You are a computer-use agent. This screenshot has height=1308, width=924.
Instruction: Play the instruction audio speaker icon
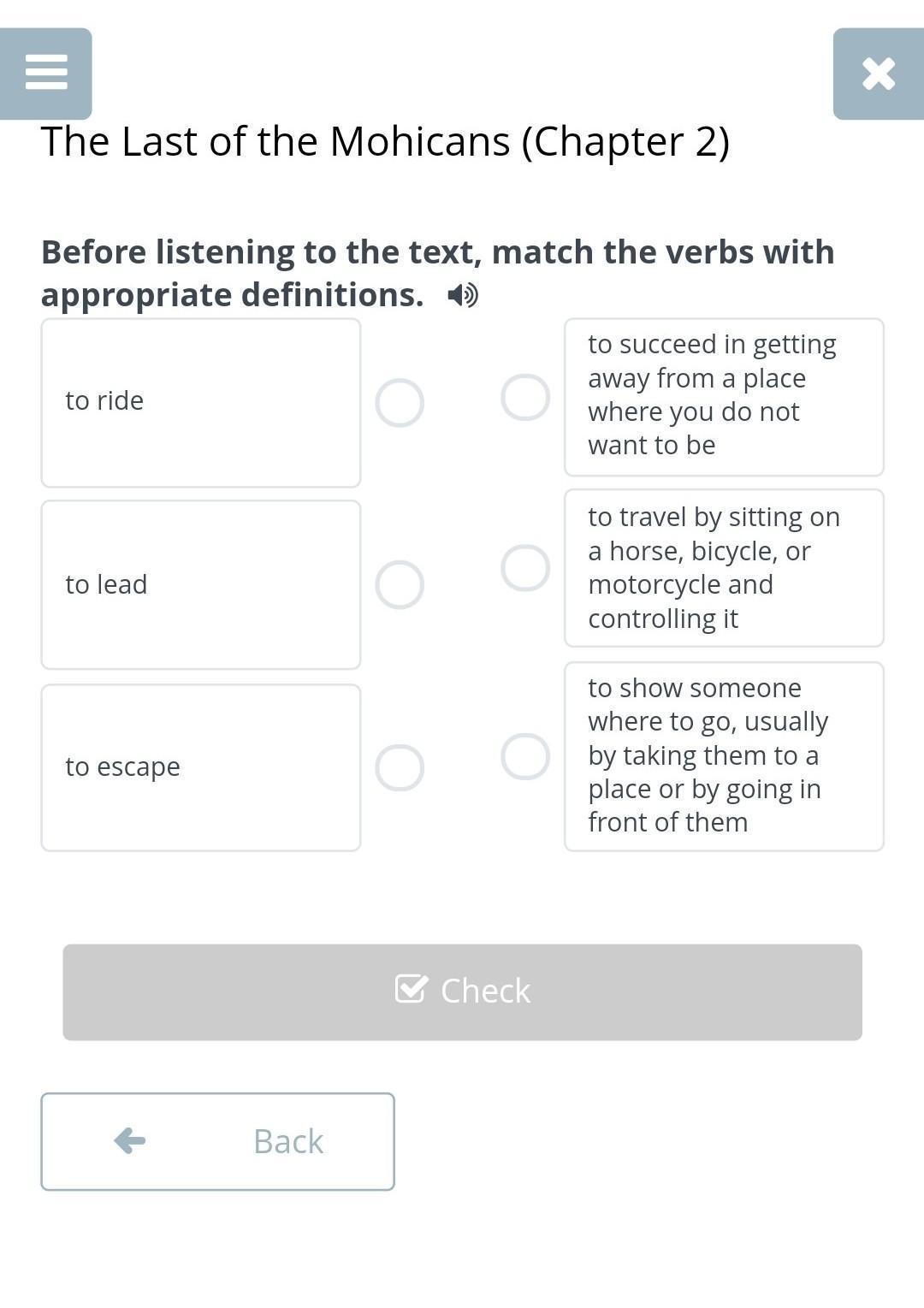click(x=463, y=295)
